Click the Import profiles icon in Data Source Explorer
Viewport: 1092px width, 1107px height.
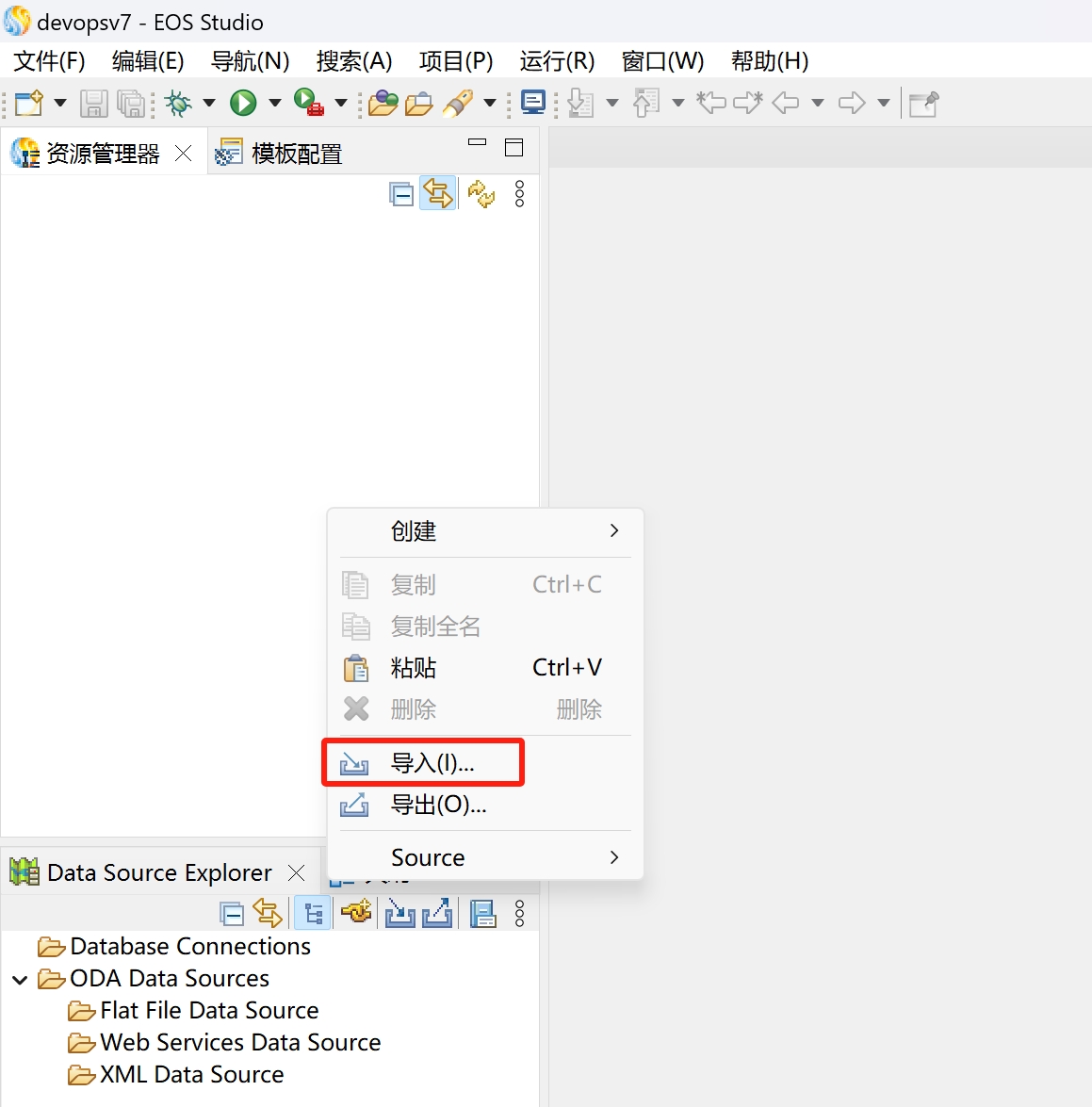[x=400, y=914]
